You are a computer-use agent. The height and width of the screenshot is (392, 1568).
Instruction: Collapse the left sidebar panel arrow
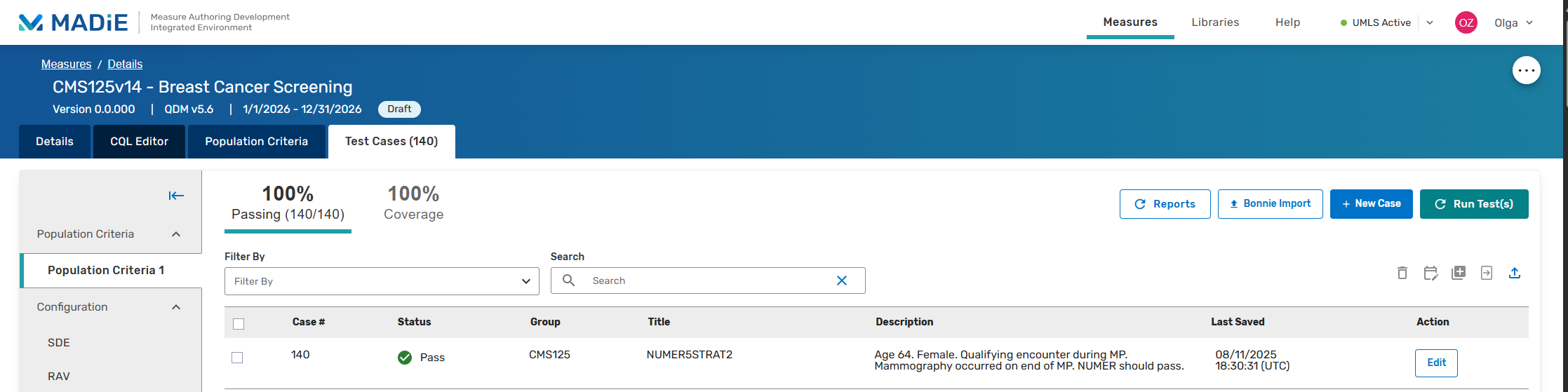176,196
